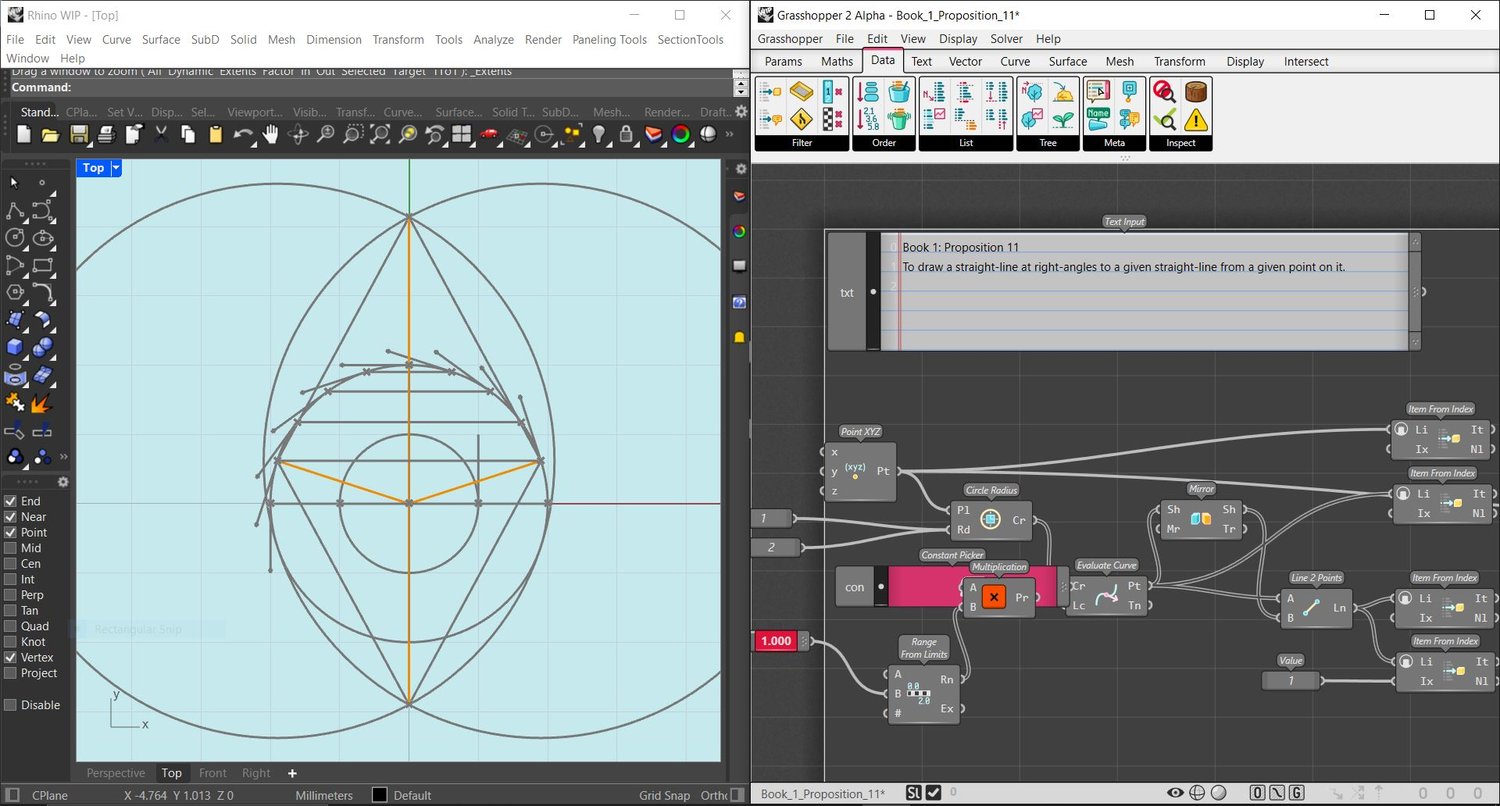The height and width of the screenshot is (806, 1500).
Task: Enable the Cen osnap checkbox
Action: point(10,564)
